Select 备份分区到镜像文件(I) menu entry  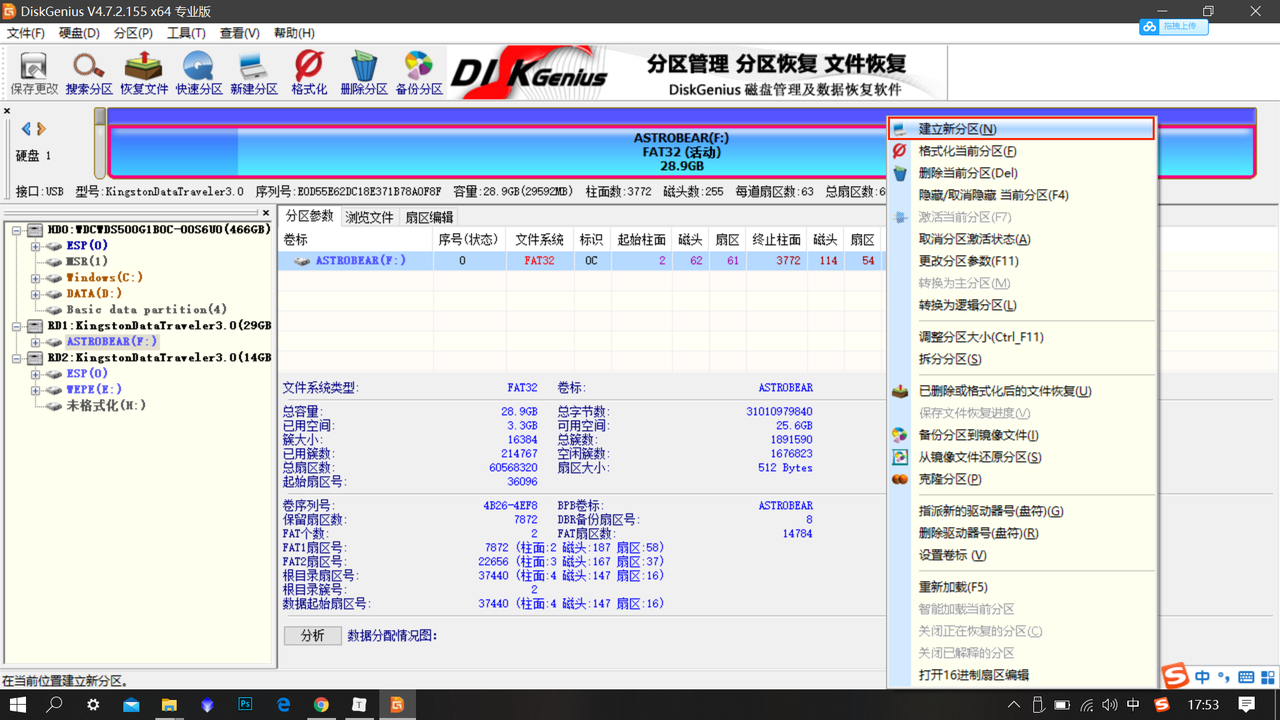1021,435
